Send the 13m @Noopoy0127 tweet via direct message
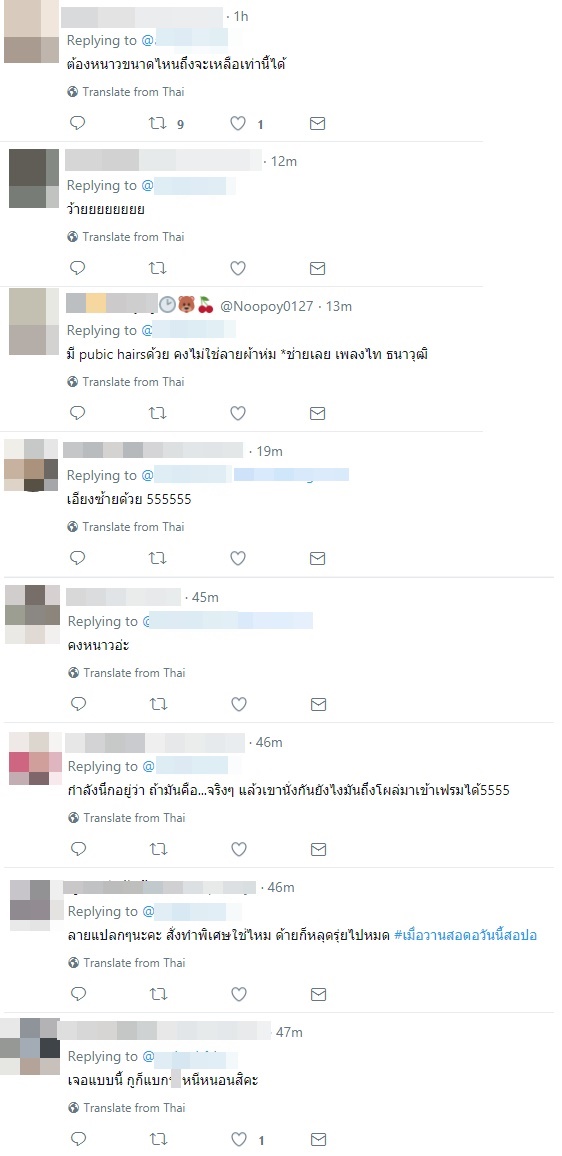 click(317, 414)
